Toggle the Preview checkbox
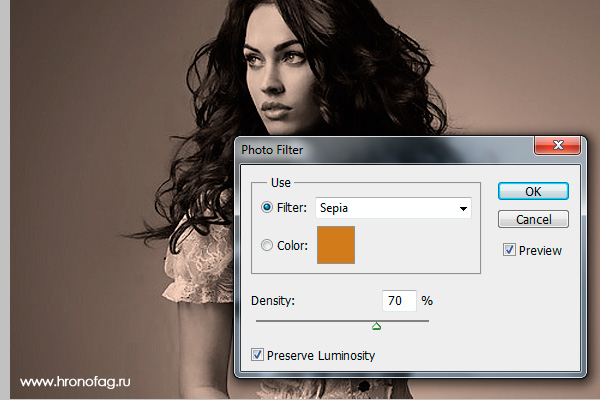 [x=509, y=250]
